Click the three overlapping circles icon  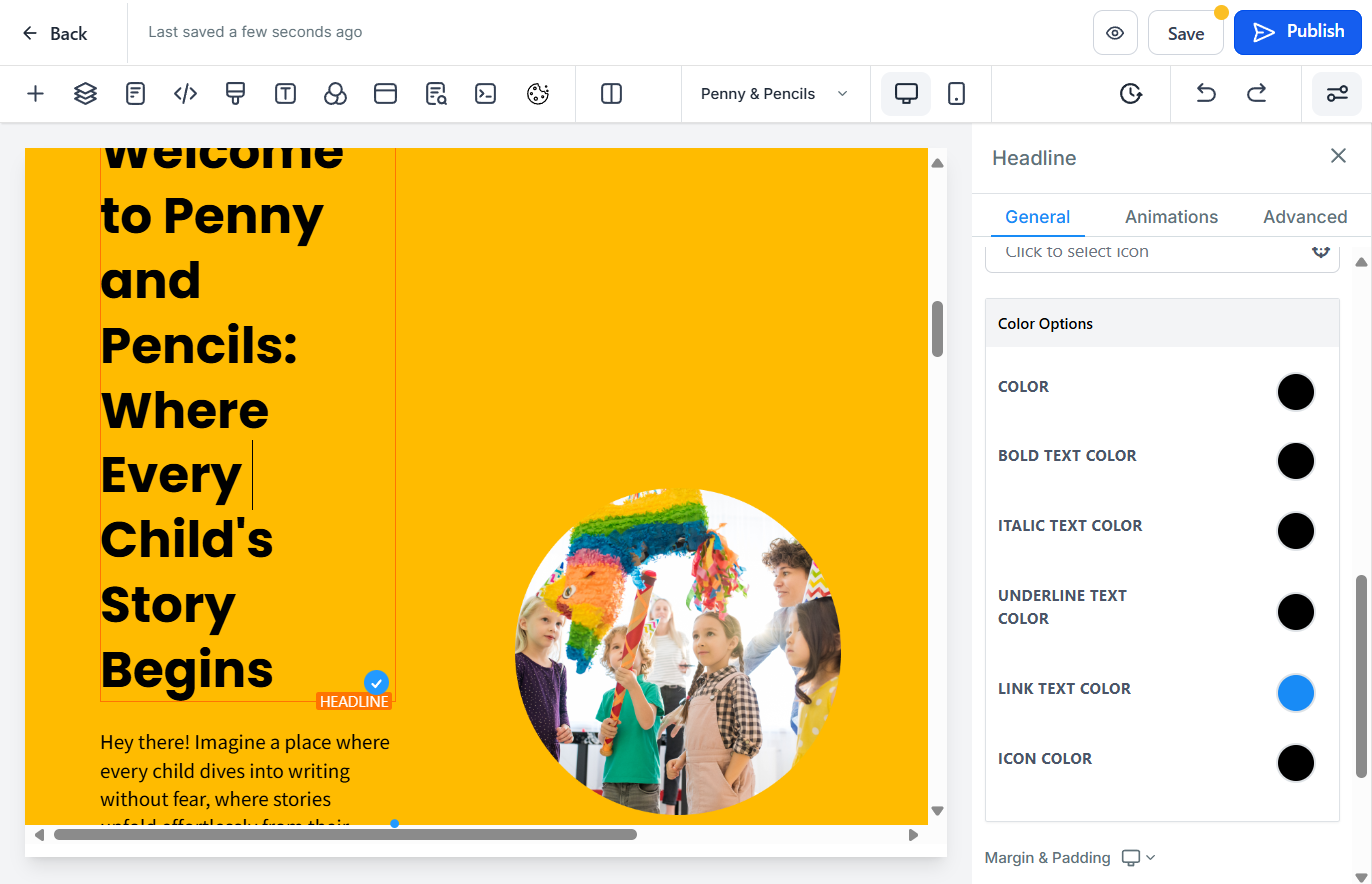[x=335, y=94]
